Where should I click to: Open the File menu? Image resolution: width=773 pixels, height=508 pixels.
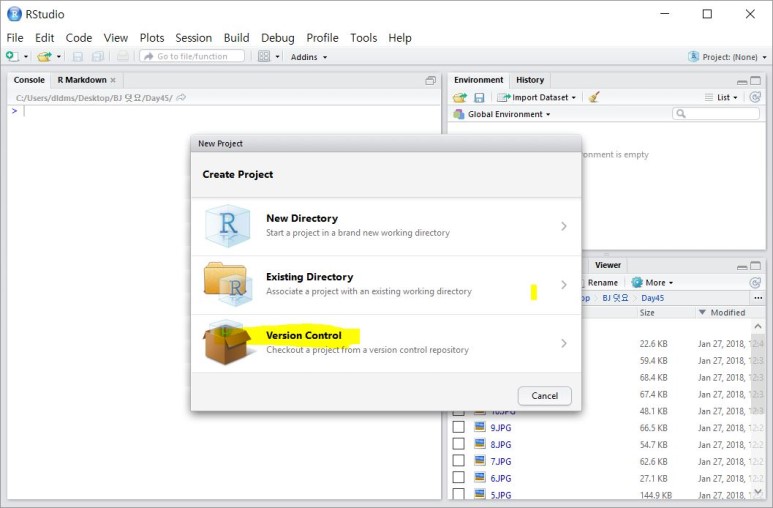(x=15, y=38)
